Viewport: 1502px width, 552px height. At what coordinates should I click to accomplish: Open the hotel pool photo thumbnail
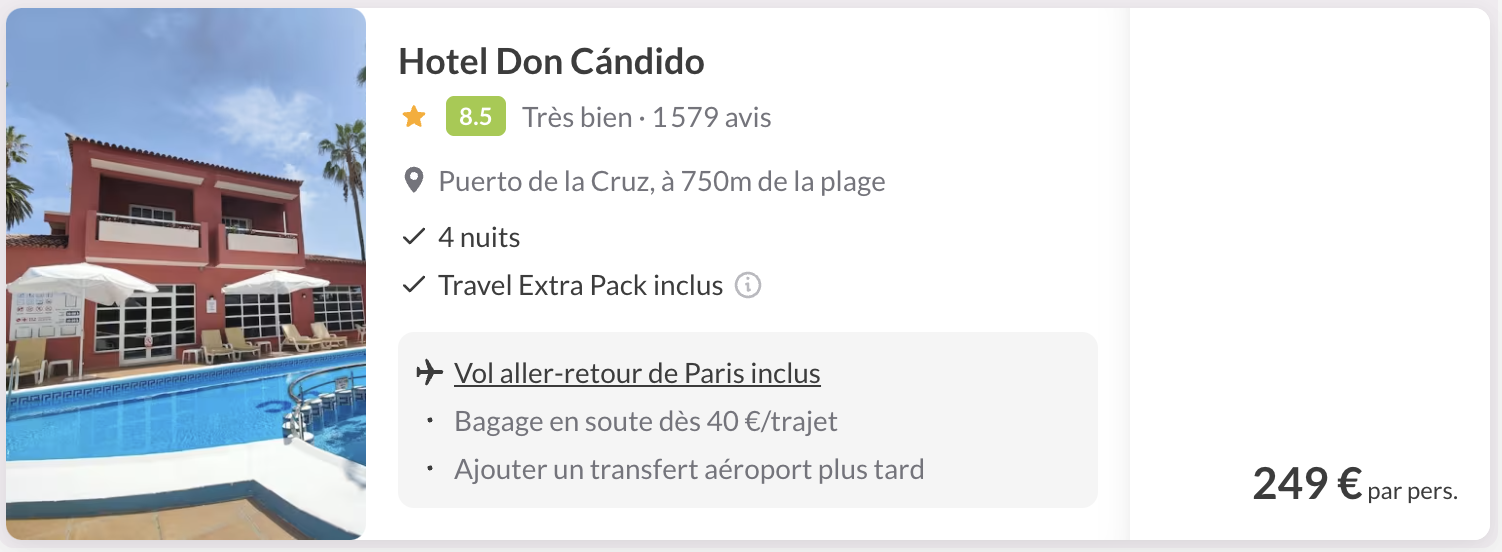(186, 274)
